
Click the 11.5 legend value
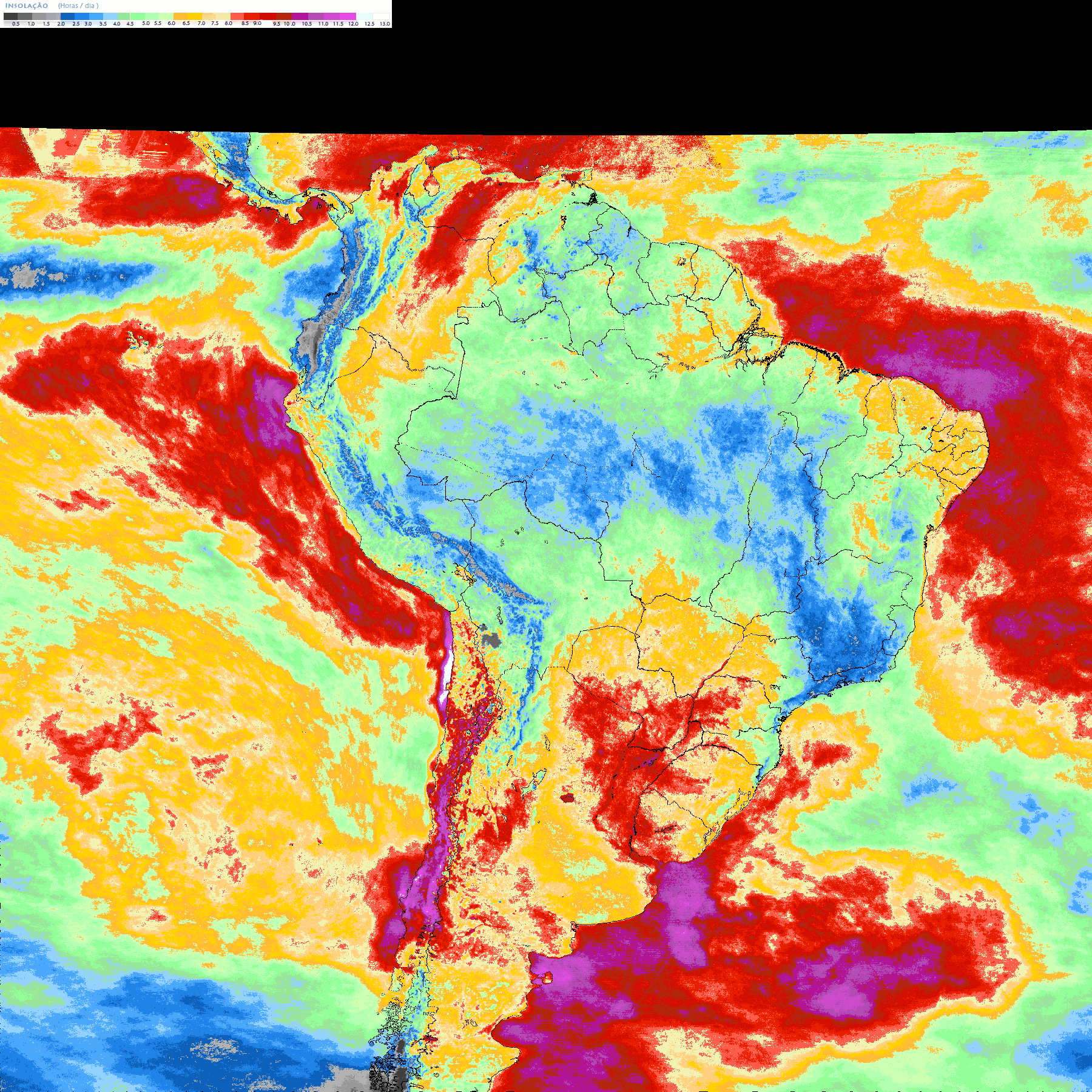(x=338, y=24)
